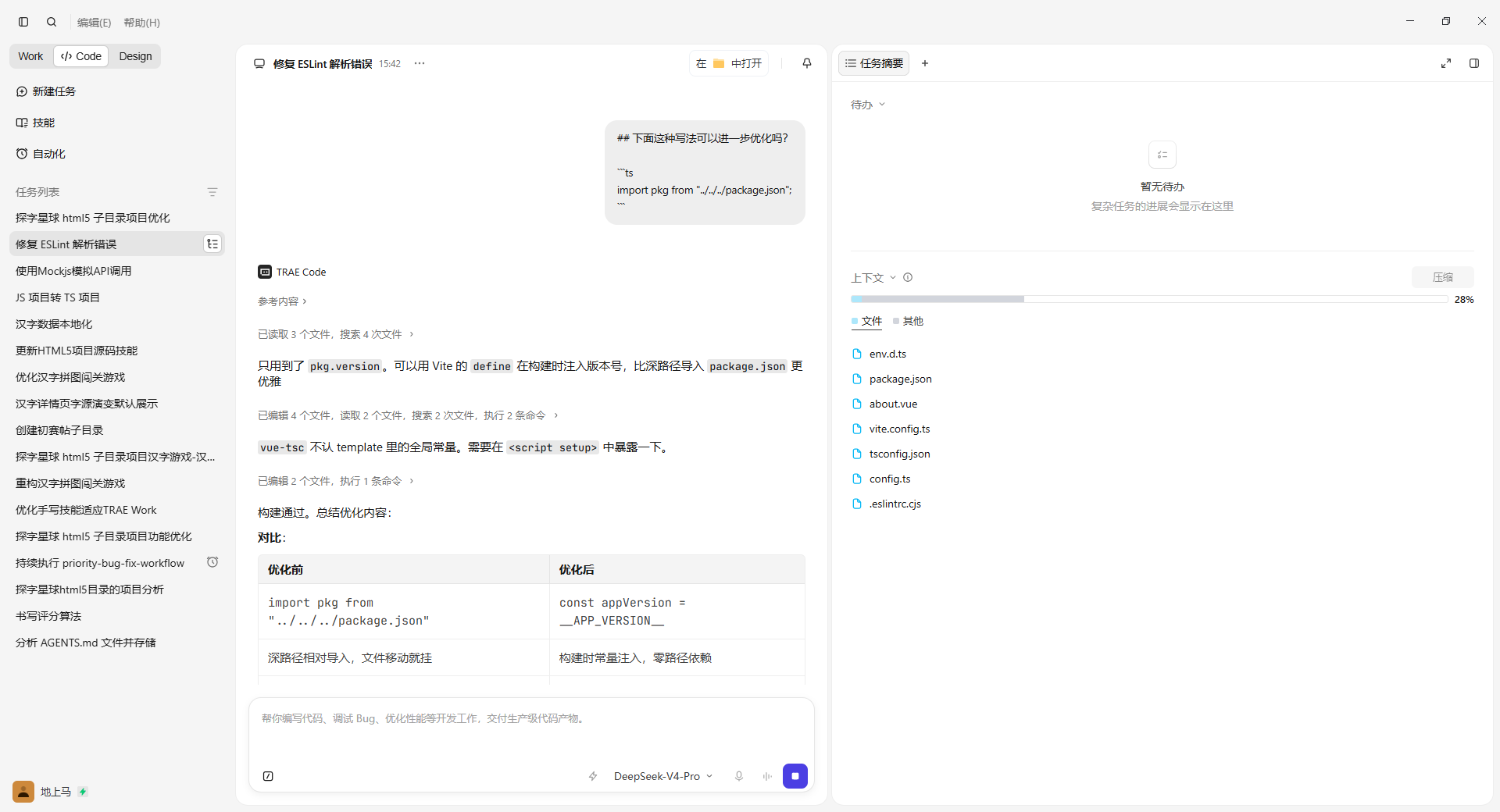Click the clock icon beside priority-bug-fix-workflow

click(x=212, y=562)
